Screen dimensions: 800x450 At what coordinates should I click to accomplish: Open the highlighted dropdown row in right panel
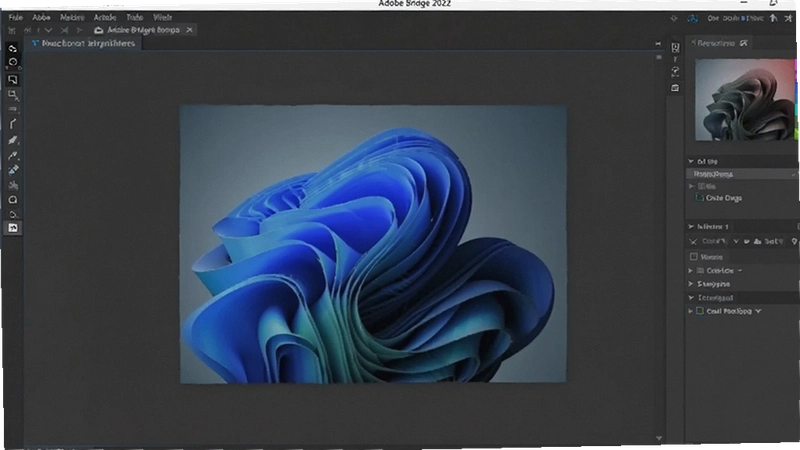click(x=741, y=174)
